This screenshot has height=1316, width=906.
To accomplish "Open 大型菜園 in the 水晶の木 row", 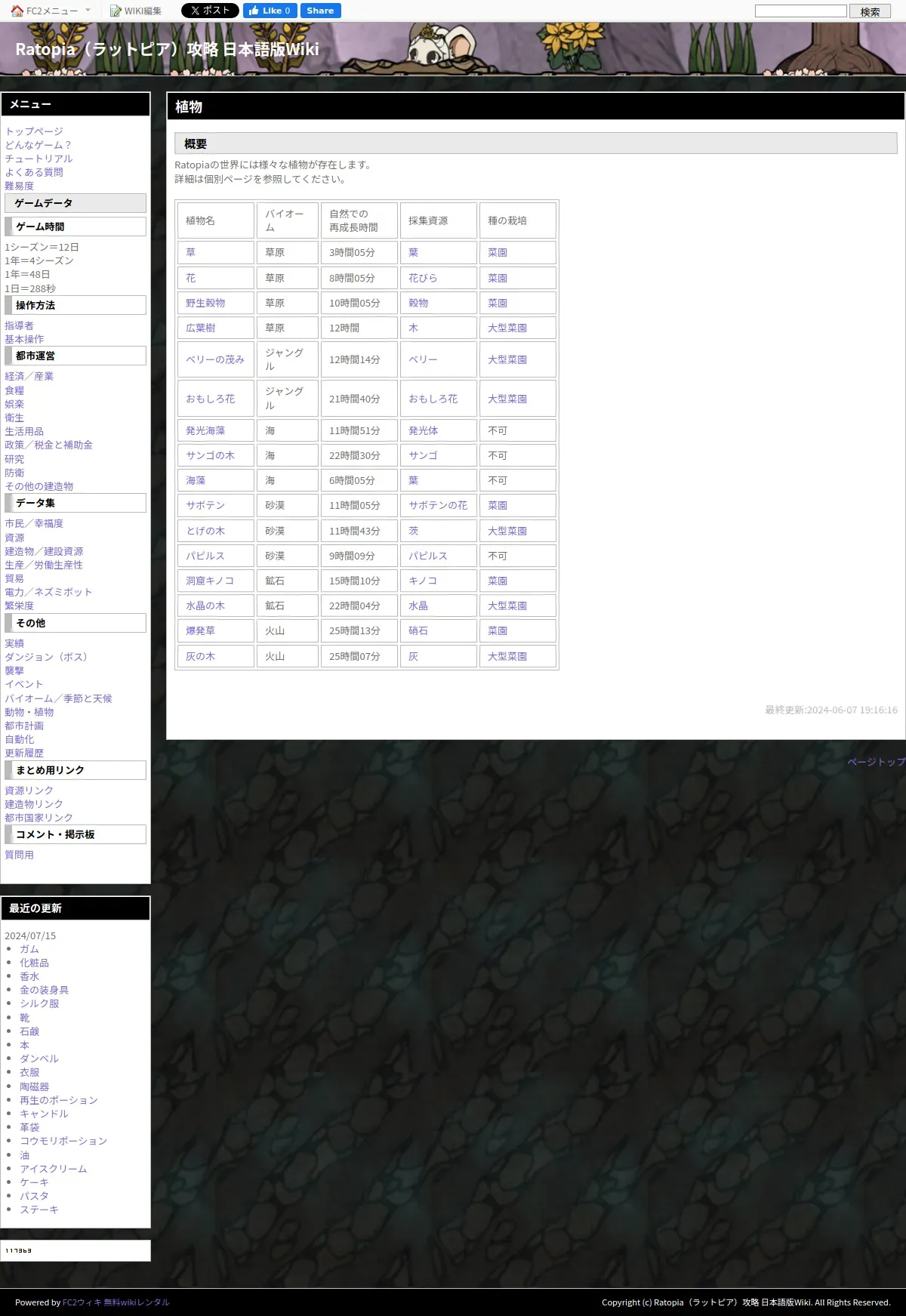I will (507, 606).
